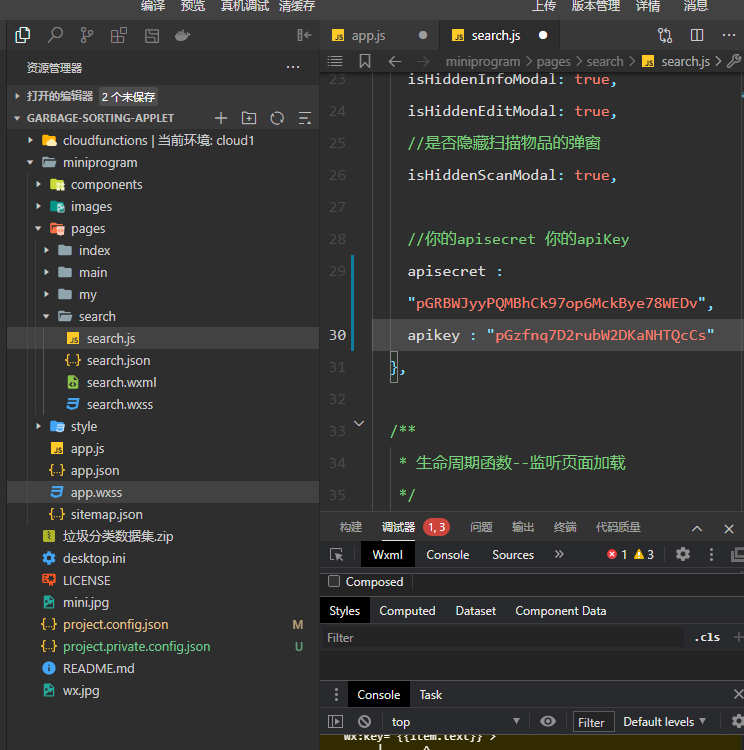The image size is (744, 750).
Task: Click the error count badge
Action: tap(617, 554)
